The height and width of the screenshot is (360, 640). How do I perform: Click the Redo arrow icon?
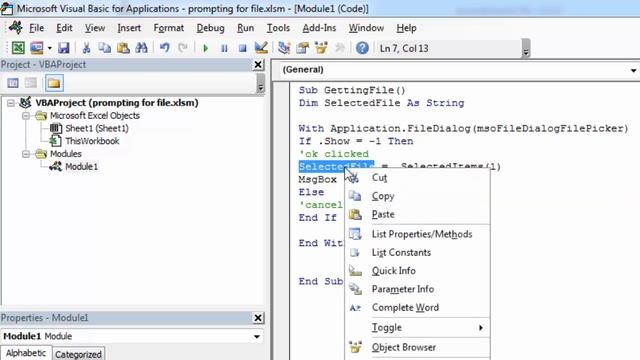point(182,48)
